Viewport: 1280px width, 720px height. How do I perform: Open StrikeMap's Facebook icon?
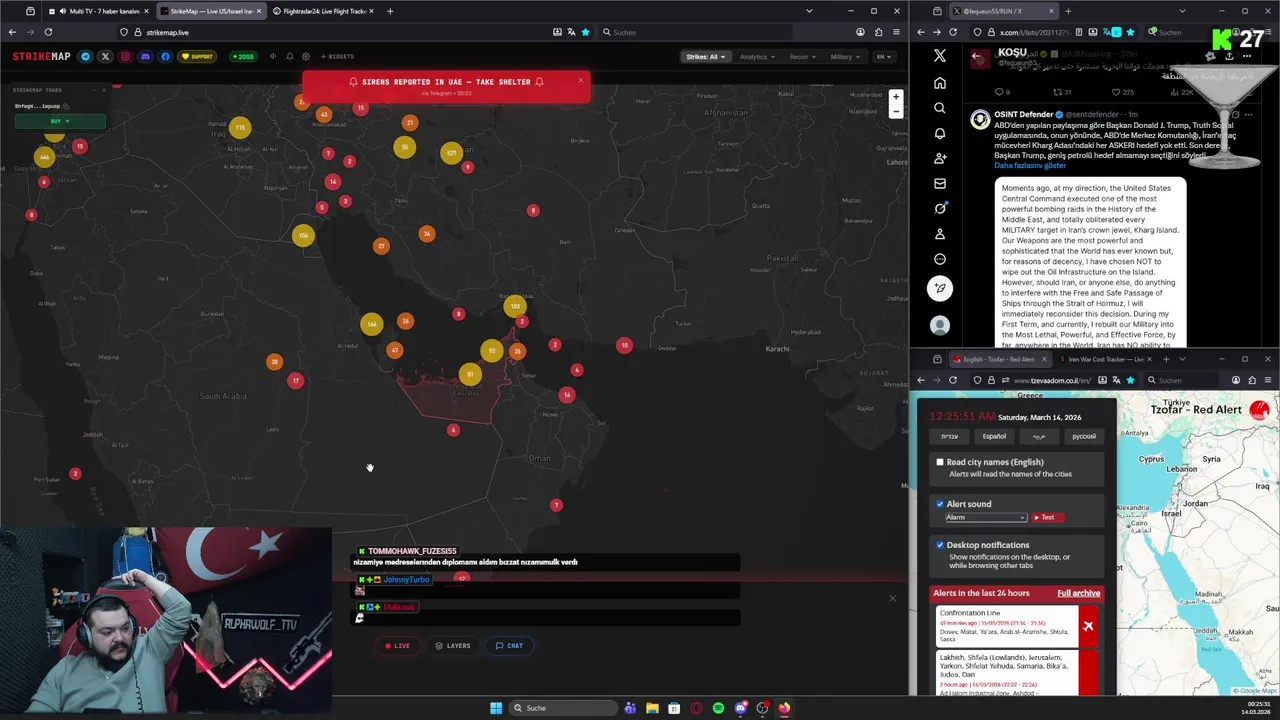165,56
